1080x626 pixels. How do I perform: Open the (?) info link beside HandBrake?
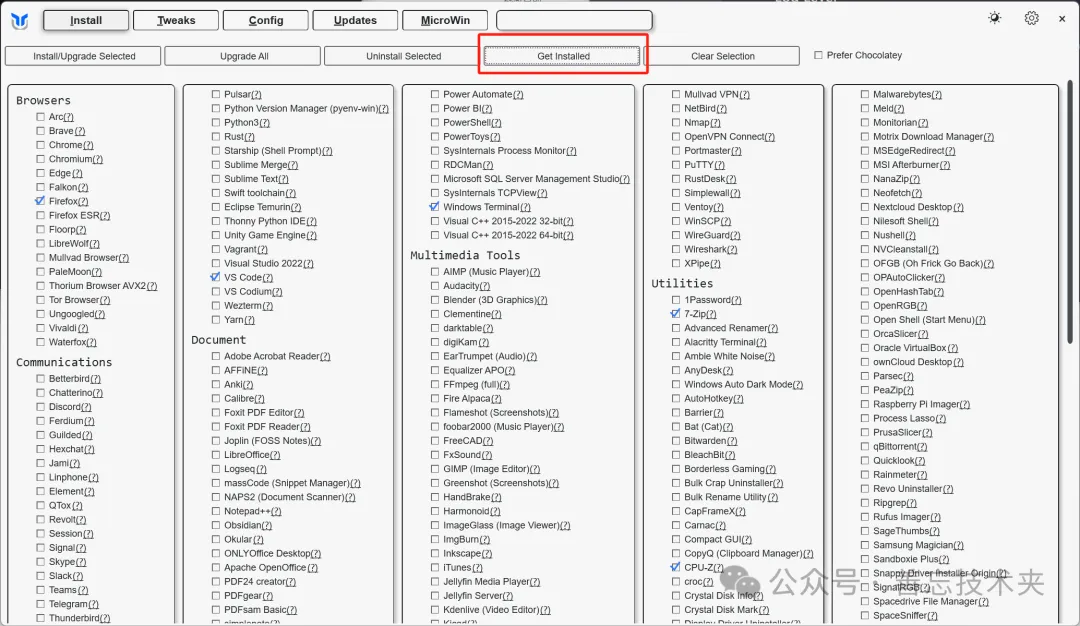tap(496, 497)
